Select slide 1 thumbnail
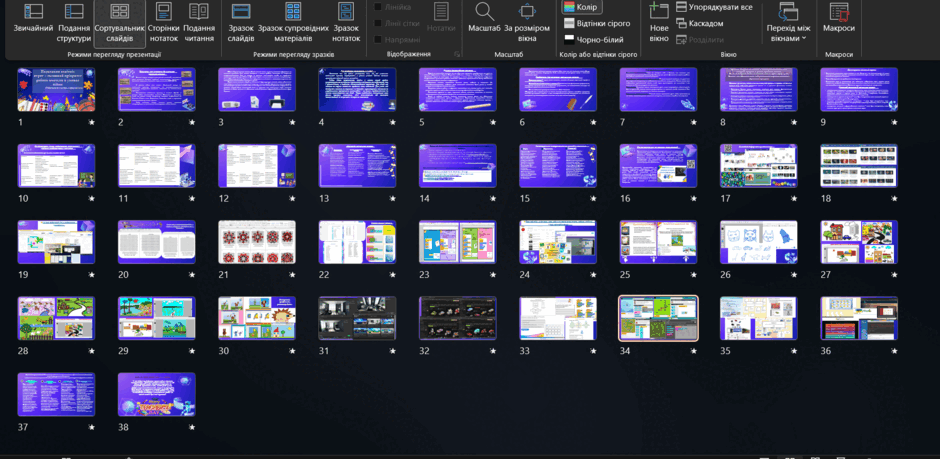 [56, 89]
